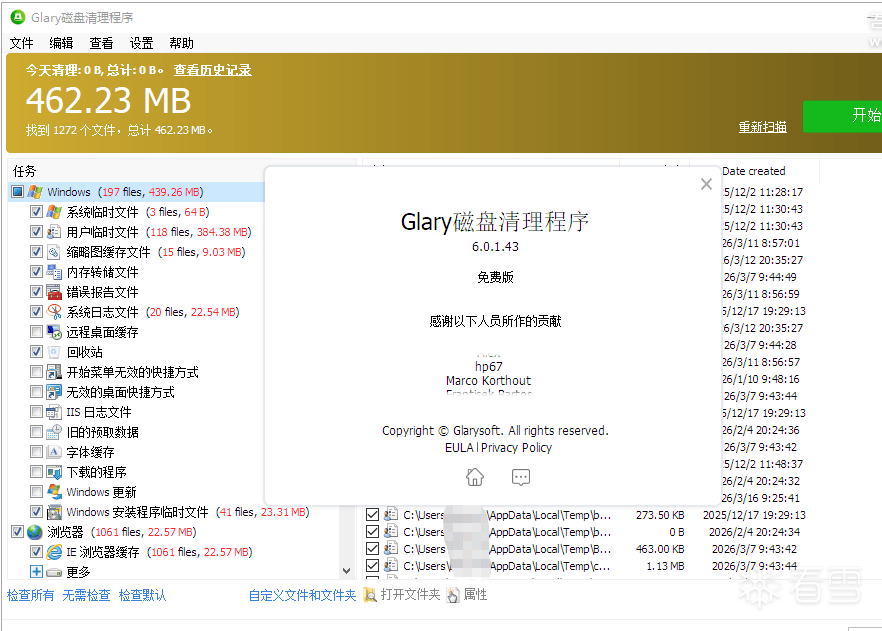Open the 帮助 menu
The width and height of the screenshot is (882, 631).
(x=181, y=43)
